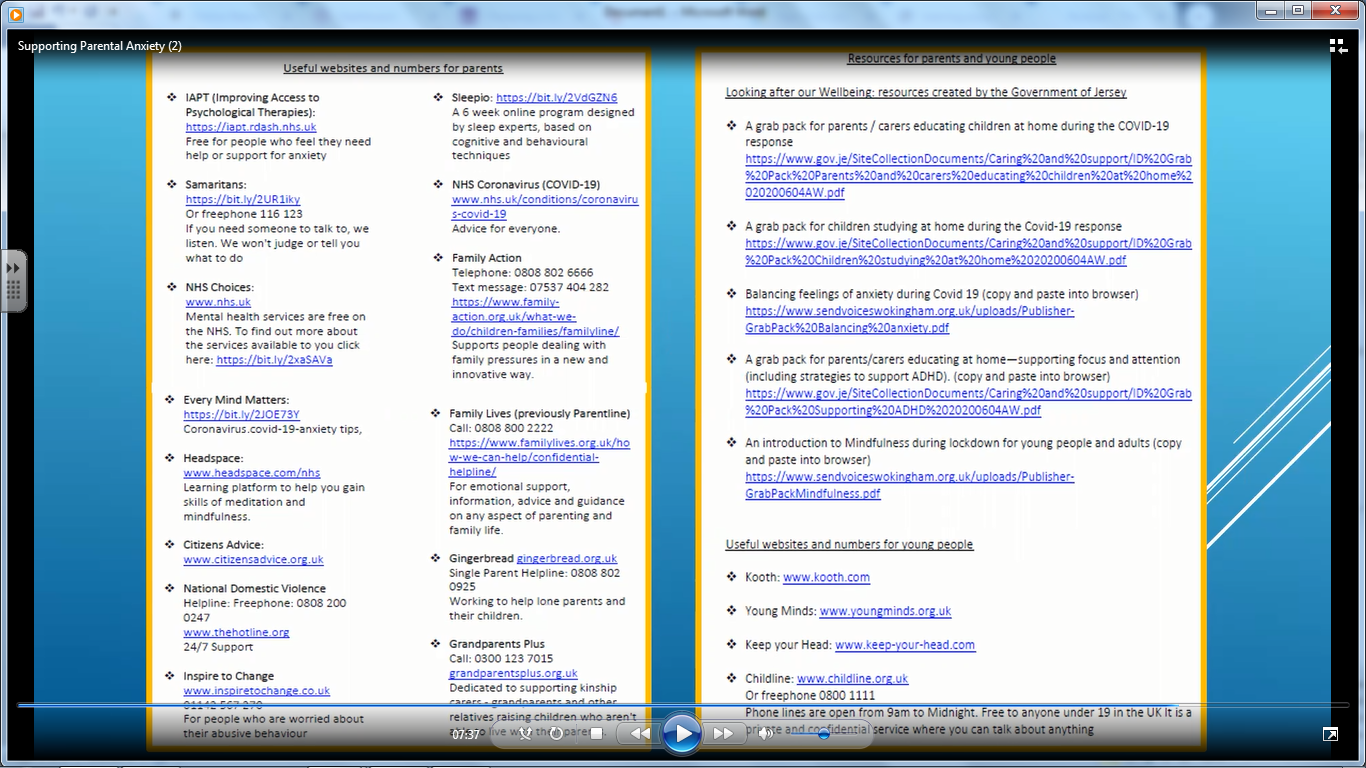Open the NHS Choices bit.ly/2xaSAVa link
This screenshot has height=768, width=1366.
click(274, 360)
